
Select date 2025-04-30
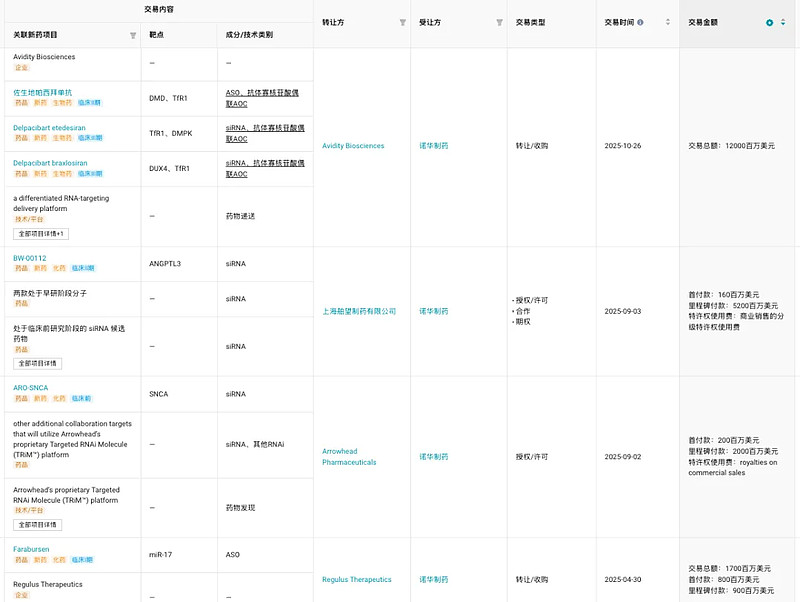tap(622, 580)
